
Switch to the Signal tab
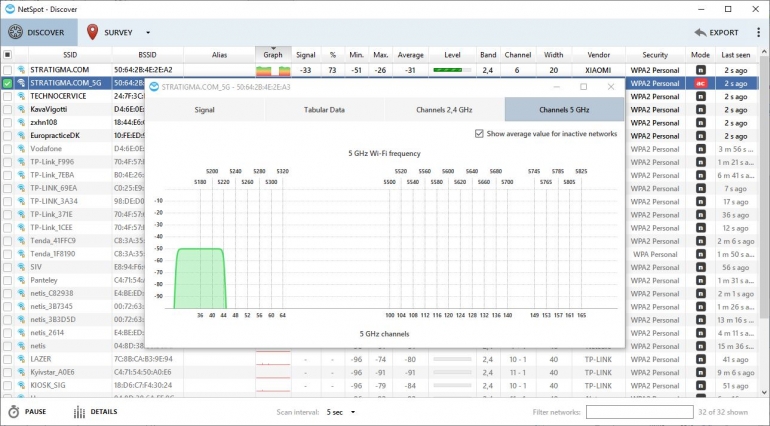click(x=204, y=110)
